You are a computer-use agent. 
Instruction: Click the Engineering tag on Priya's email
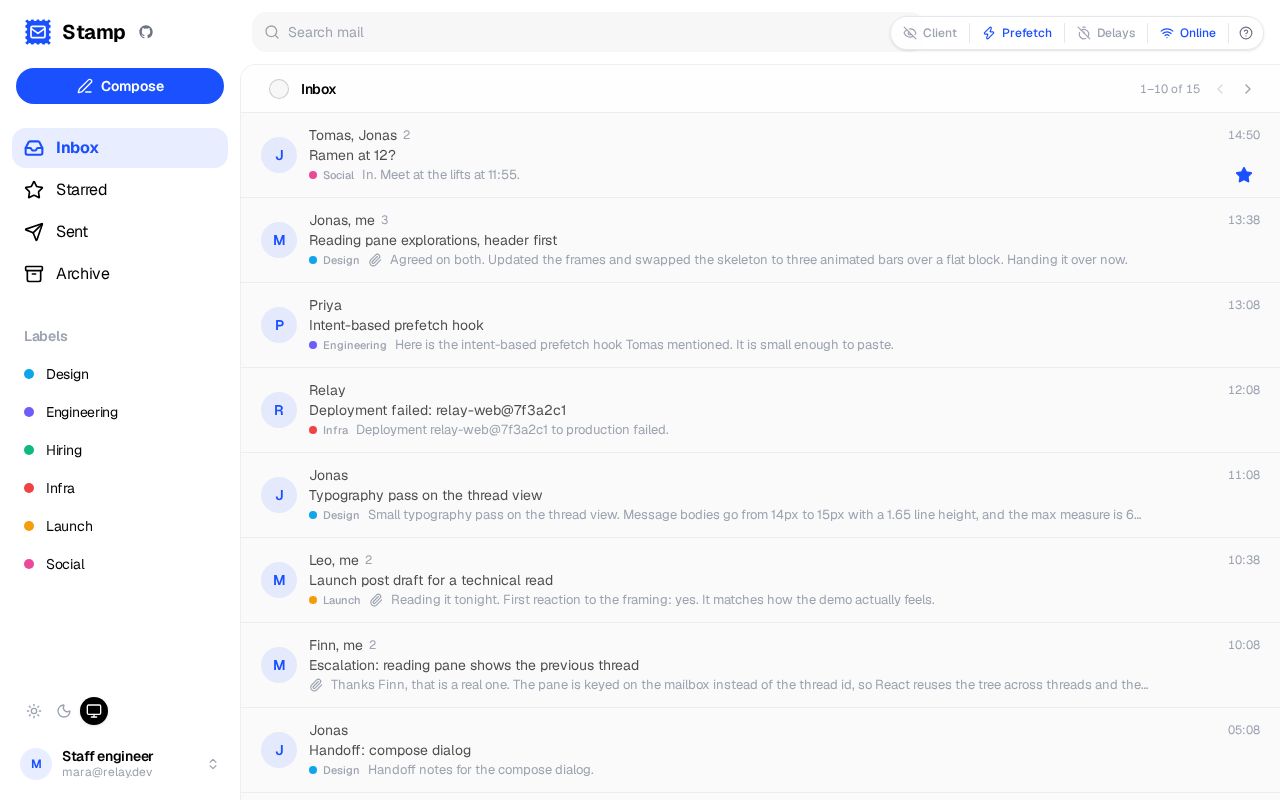[348, 345]
